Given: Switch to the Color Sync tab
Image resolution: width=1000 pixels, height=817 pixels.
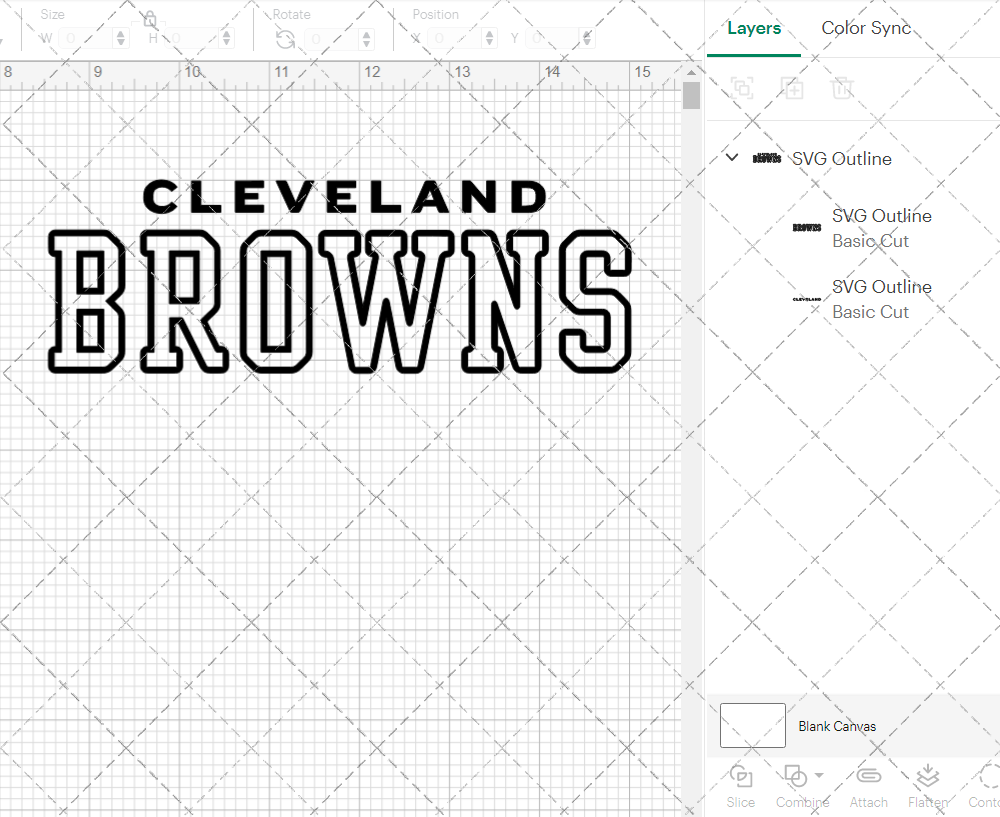Looking at the screenshot, I should point(866,28).
